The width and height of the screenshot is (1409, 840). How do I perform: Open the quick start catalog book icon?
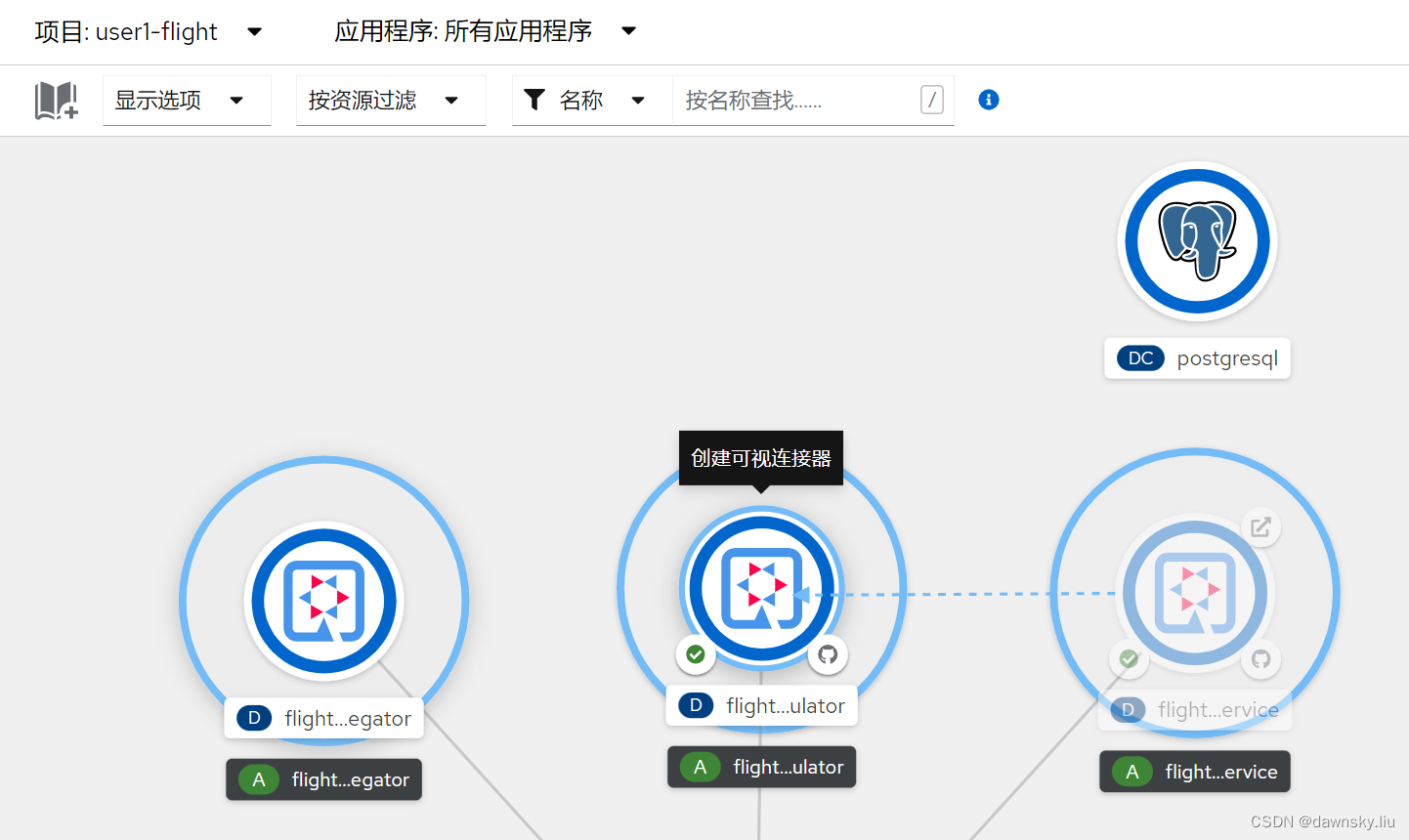tap(56, 101)
